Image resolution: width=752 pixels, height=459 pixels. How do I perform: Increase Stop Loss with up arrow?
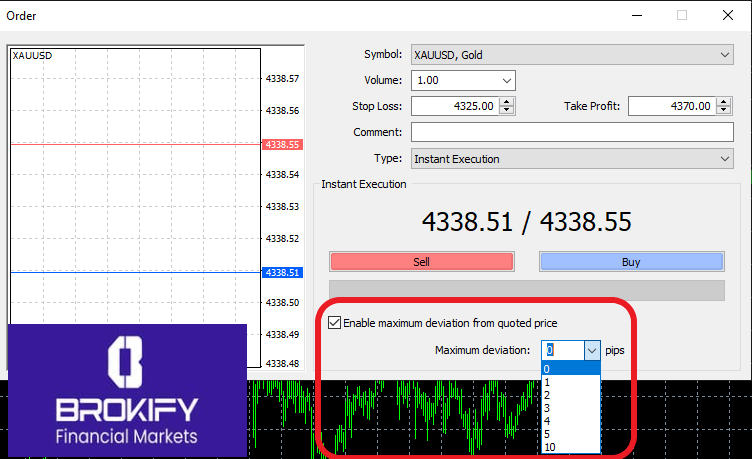click(x=507, y=102)
